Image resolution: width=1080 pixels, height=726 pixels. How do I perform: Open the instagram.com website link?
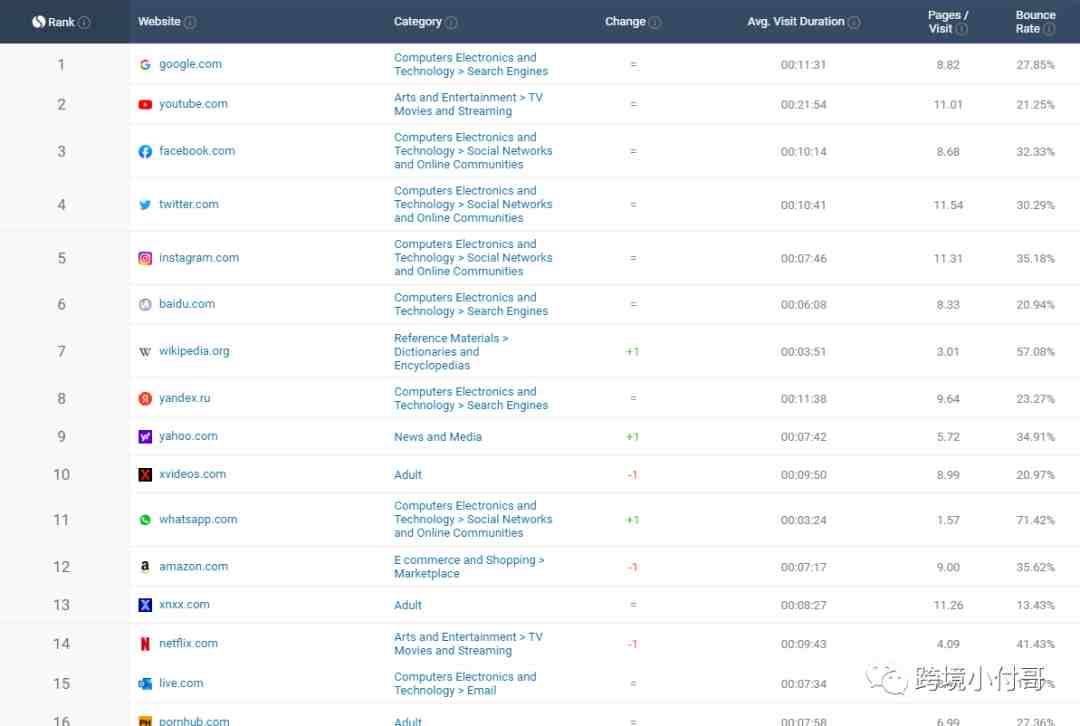pos(199,258)
